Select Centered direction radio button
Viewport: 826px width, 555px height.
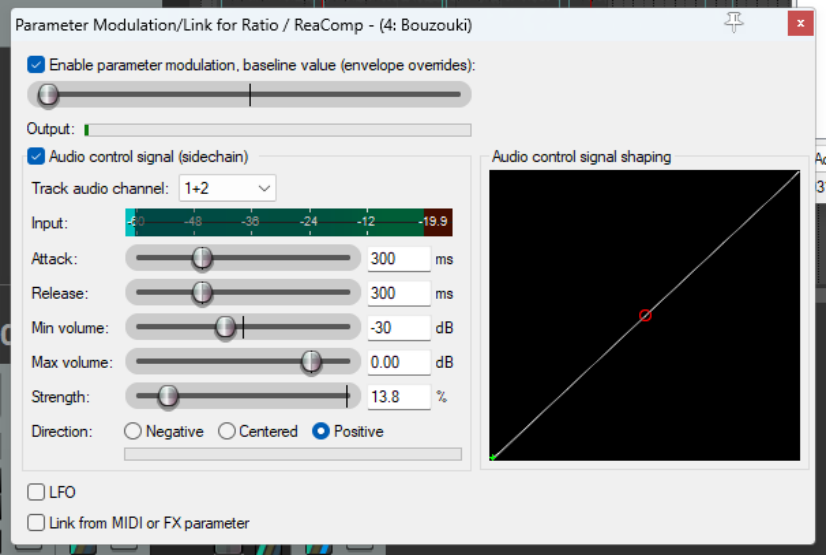[x=227, y=431]
